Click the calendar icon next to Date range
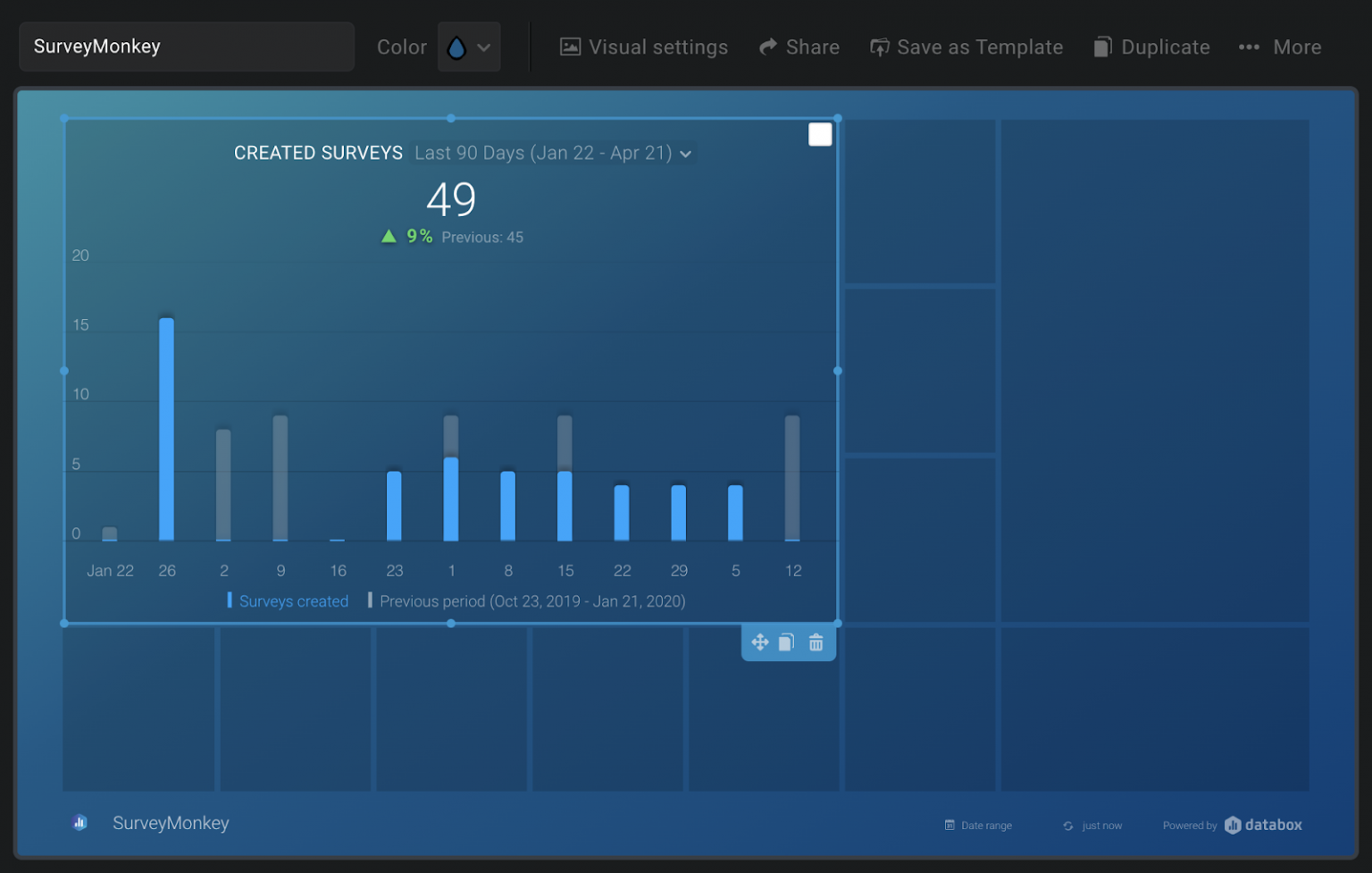The image size is (1372, 873). point(950,825)
